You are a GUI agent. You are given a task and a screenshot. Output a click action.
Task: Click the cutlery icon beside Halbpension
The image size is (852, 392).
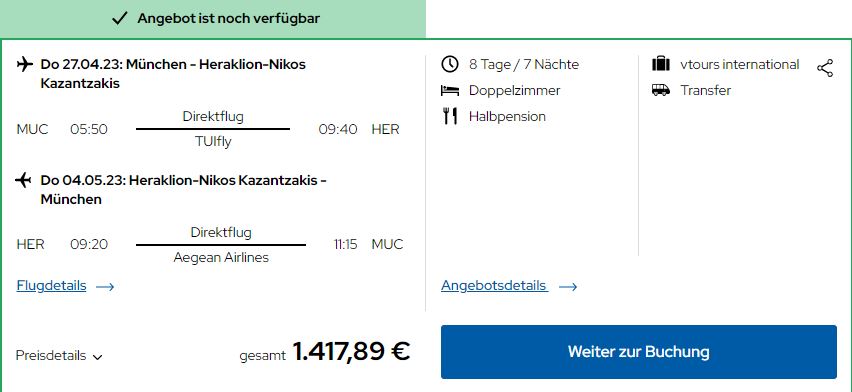[x=449, y=116]
